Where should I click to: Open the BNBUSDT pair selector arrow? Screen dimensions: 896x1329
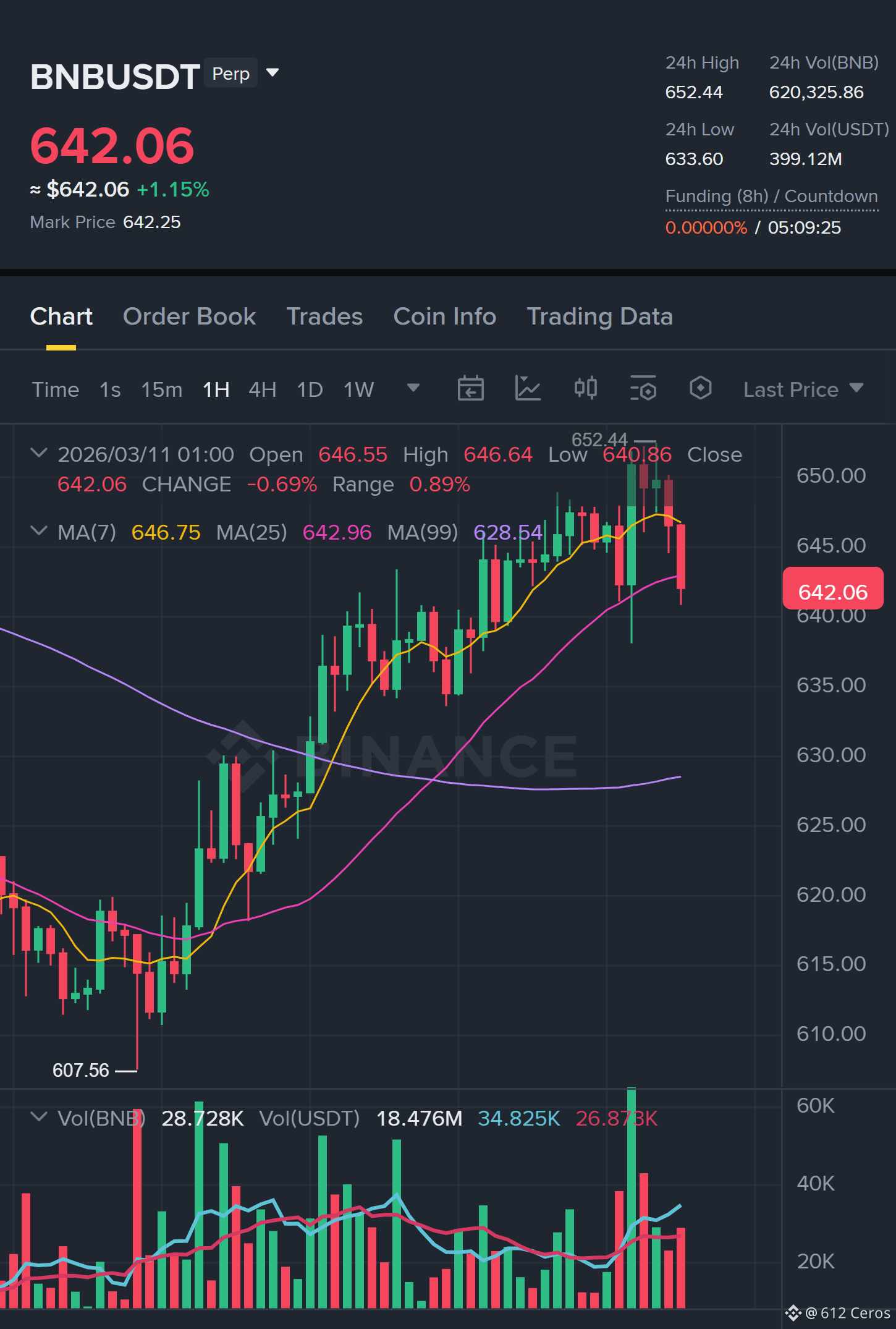[272, 73]
